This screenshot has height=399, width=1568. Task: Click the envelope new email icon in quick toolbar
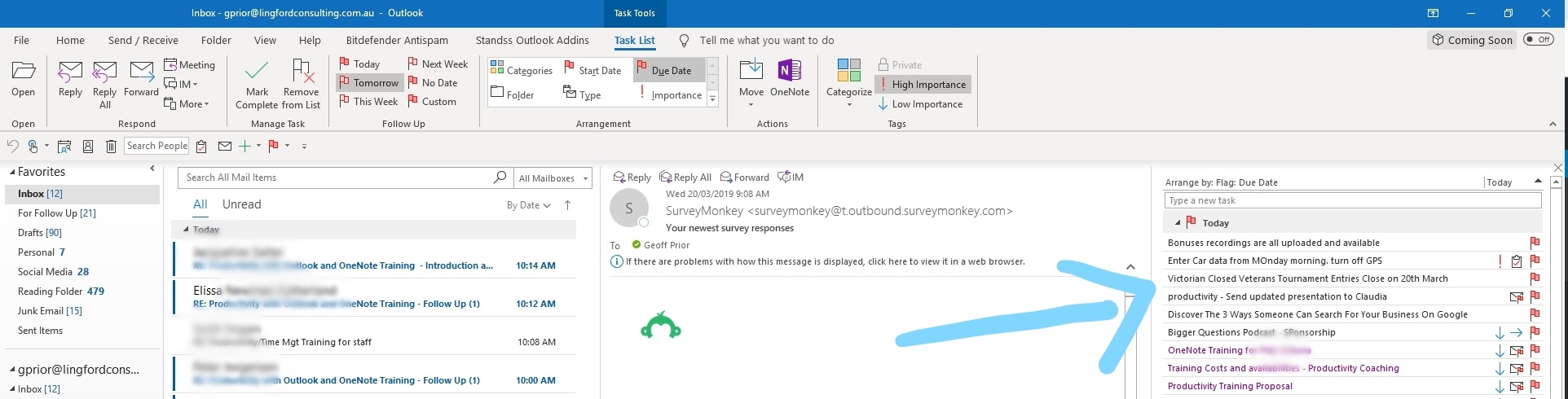[225, 146]
